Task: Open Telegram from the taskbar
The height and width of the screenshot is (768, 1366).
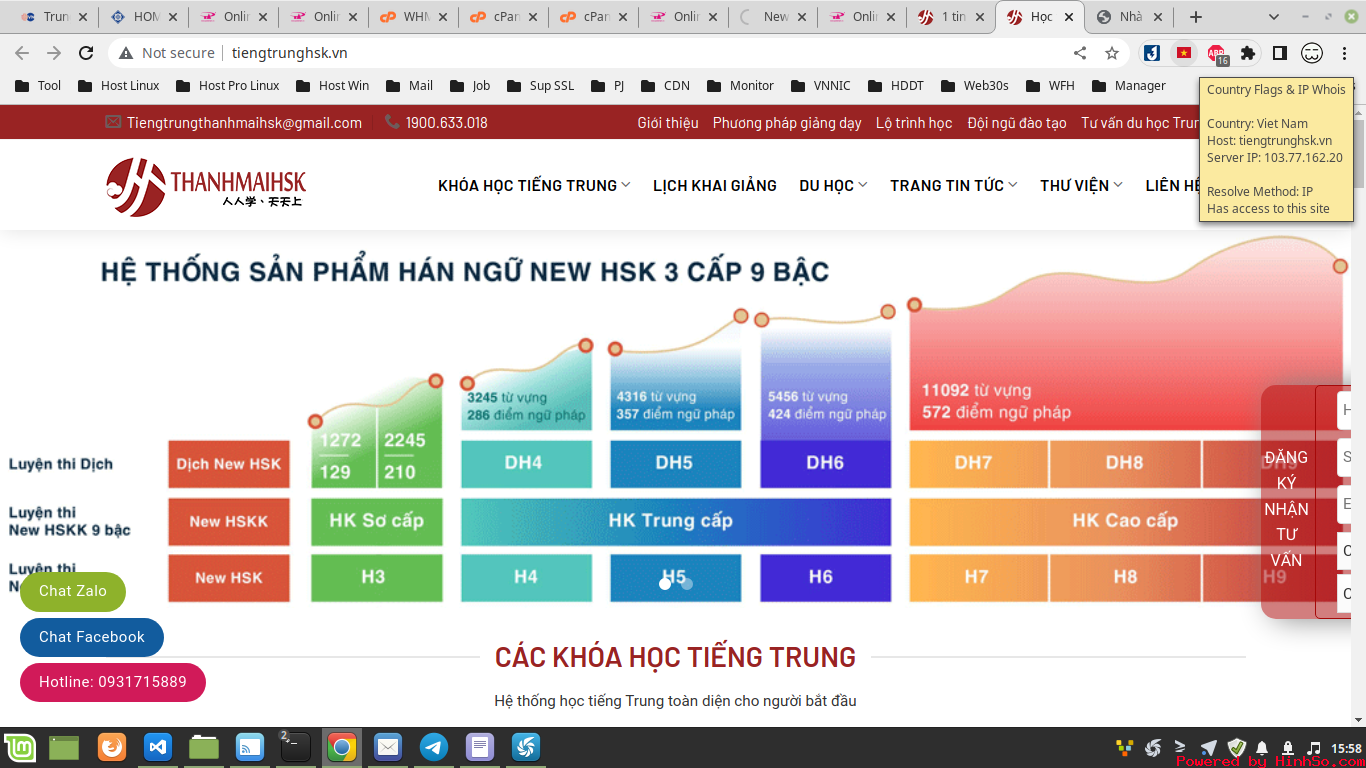Action: click(434, 747)
